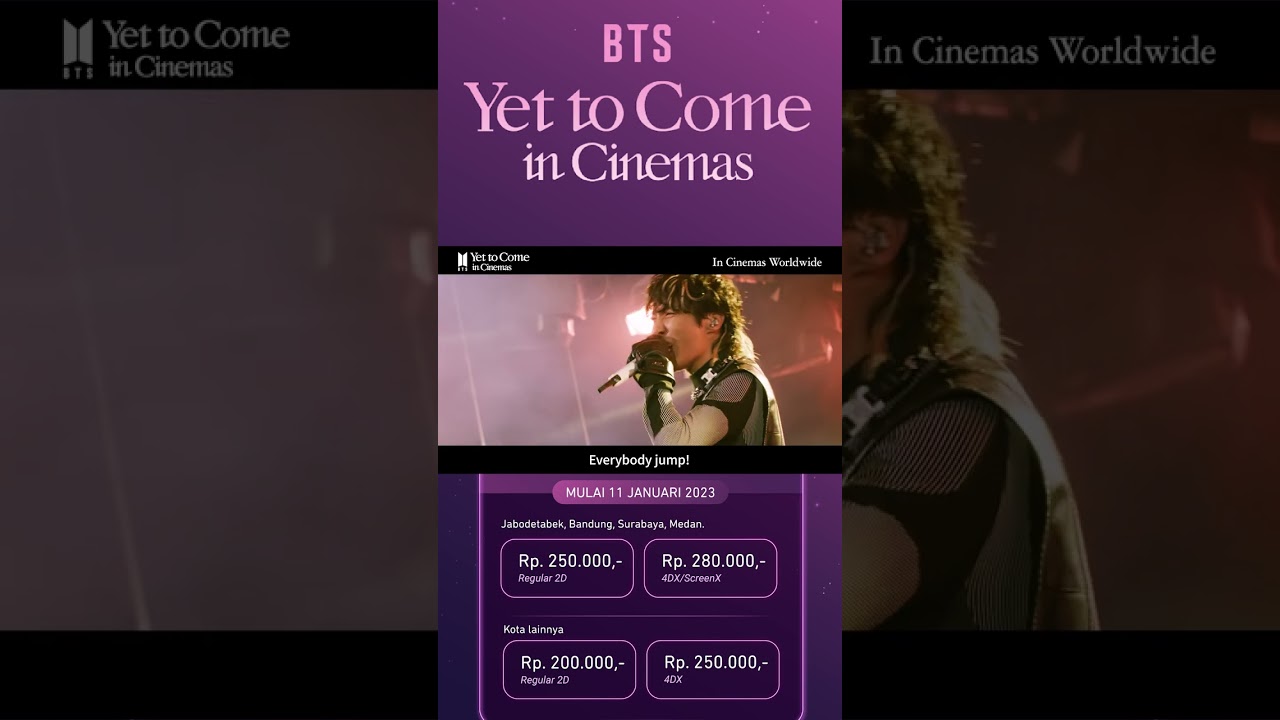Select the Rp. 250.000 Regular 2D price box
This screenshot has height=720, width=1280.
(x=567, y=568)
